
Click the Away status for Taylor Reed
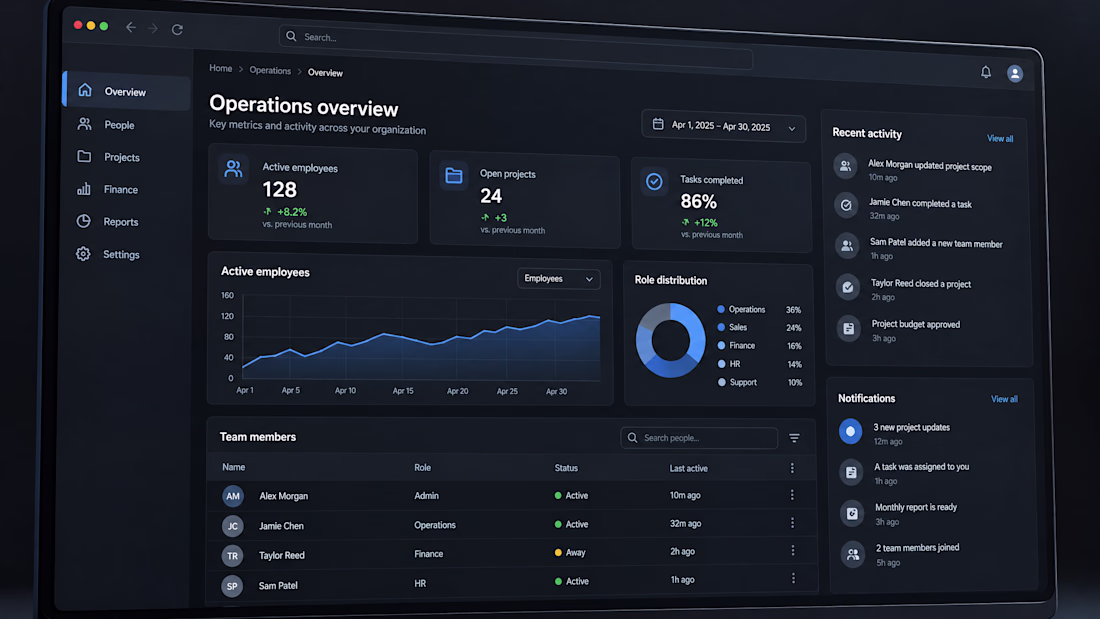click(570, 552)
